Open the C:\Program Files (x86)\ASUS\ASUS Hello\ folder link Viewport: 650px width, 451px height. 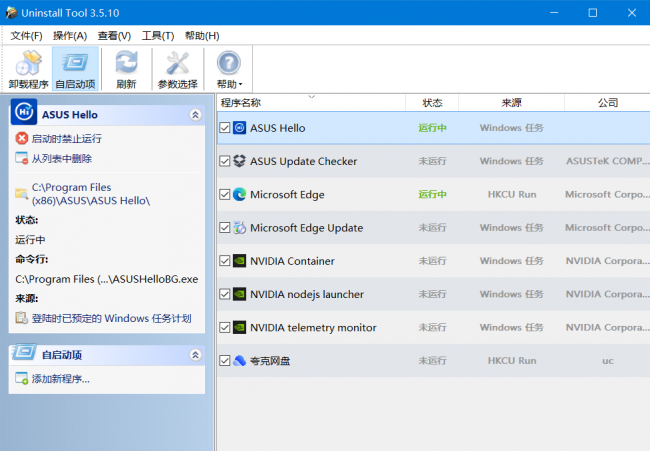pyautogui.click(x=91, y=194)
